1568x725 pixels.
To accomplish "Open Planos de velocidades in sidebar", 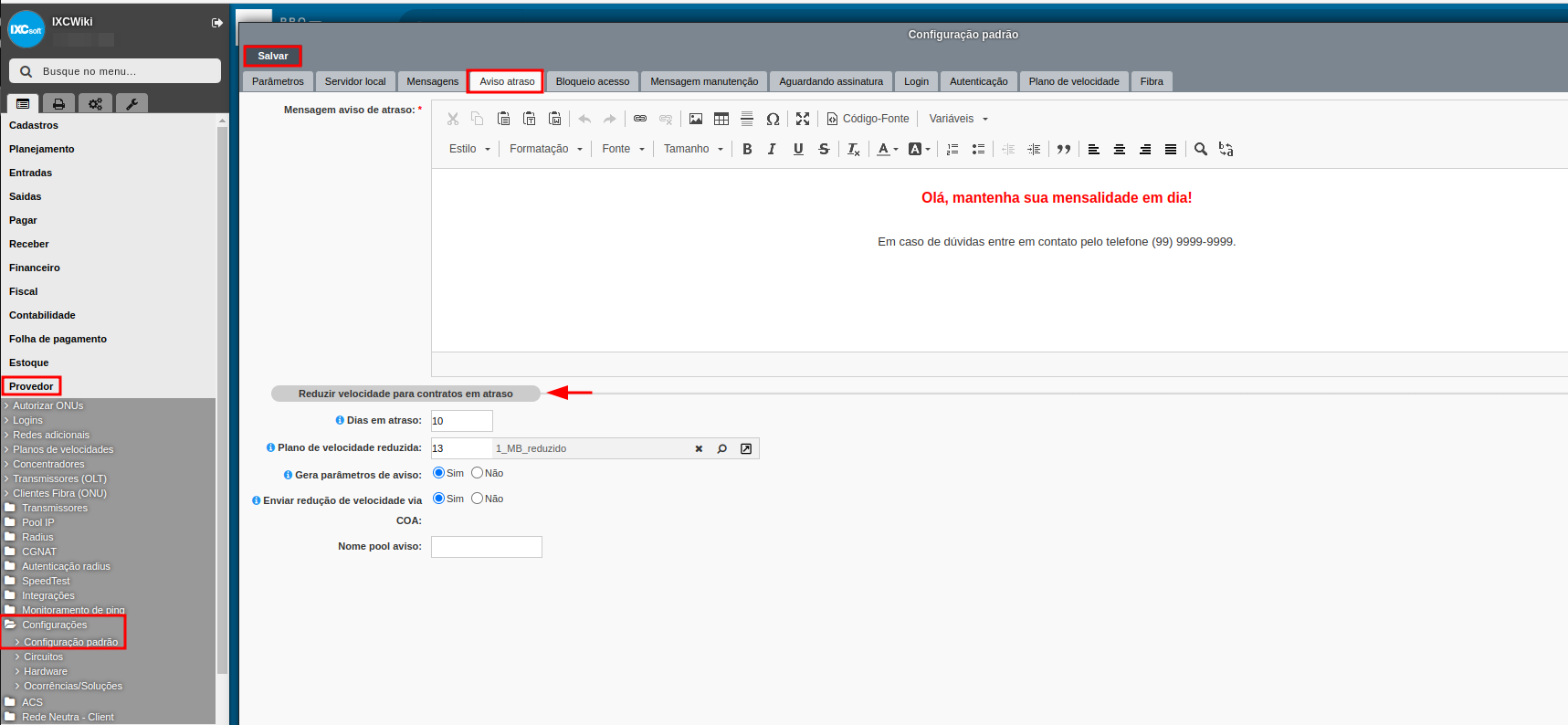I will point(63,449).
